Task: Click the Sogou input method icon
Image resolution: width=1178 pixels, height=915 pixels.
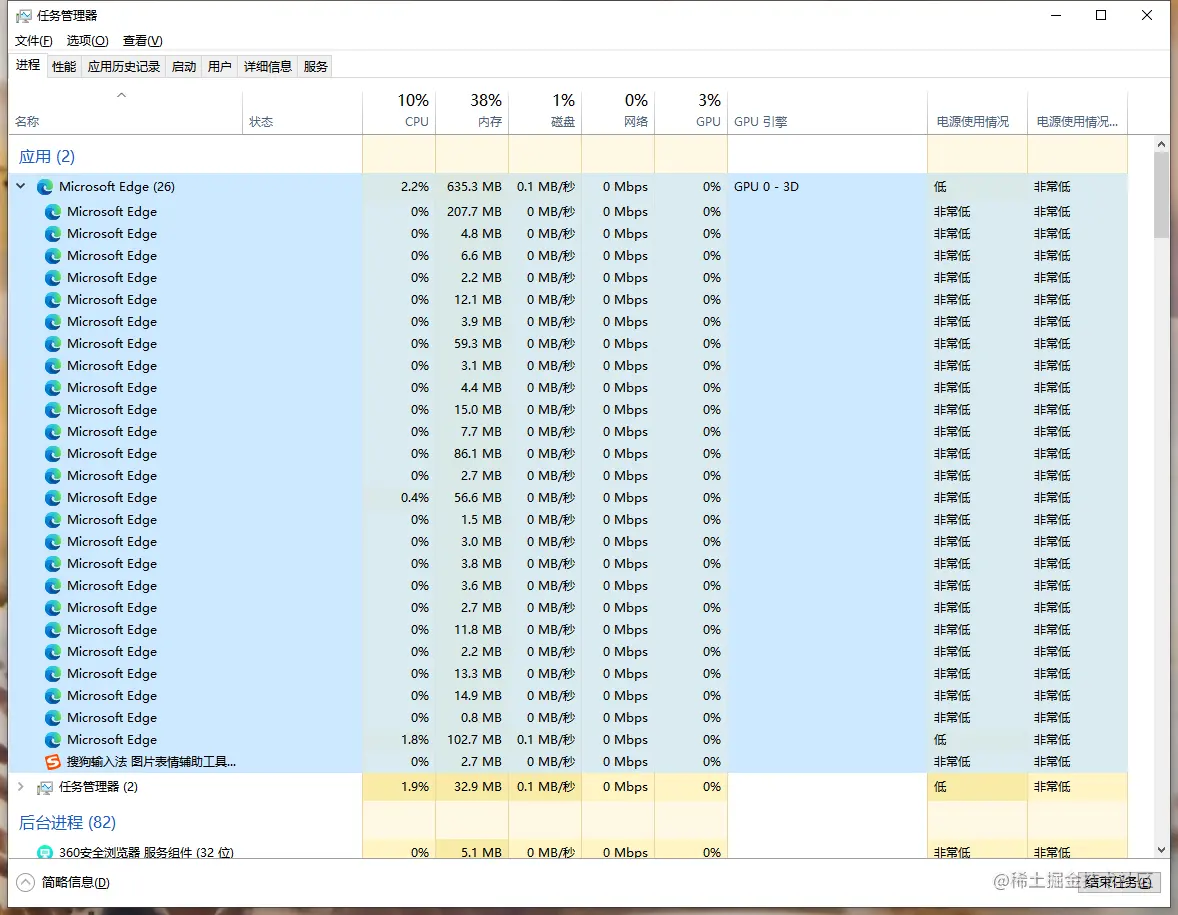Action: click(53, 762)
